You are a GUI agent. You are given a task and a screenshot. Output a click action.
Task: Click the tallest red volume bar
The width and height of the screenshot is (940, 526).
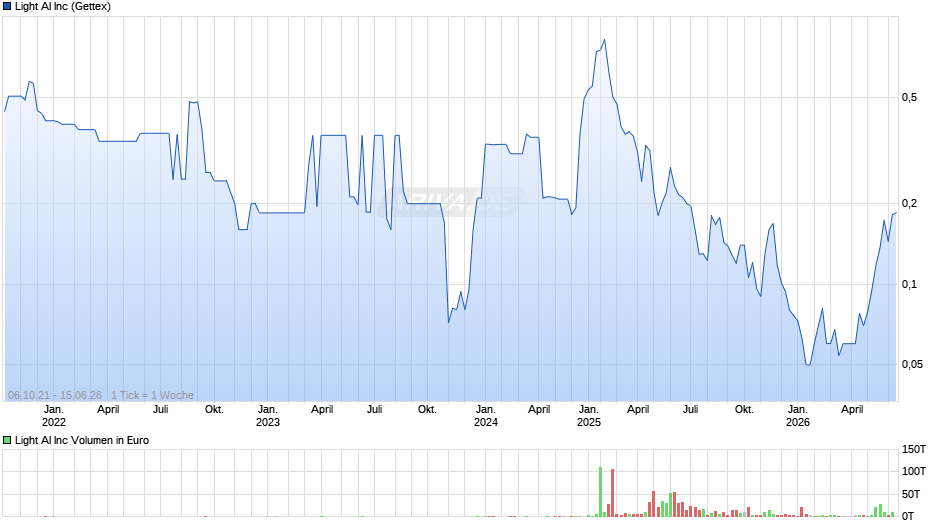click(612, 493)
